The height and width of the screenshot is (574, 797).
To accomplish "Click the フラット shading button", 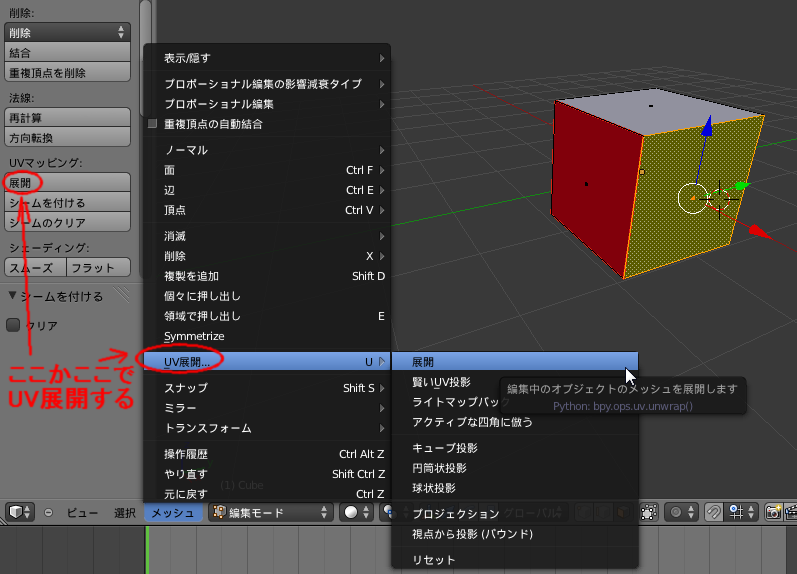I will pyautogui.click(x=99, y=267).
